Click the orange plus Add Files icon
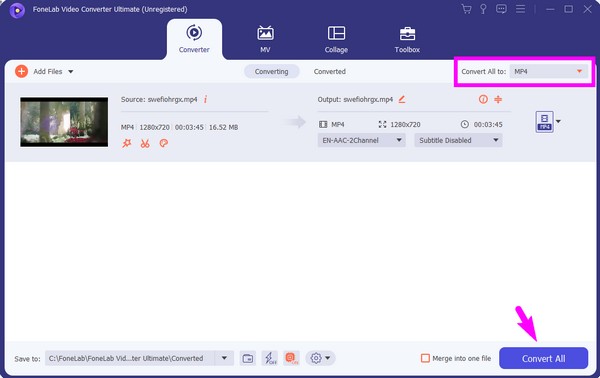This screenshot has width=600, height=378. 21,71
